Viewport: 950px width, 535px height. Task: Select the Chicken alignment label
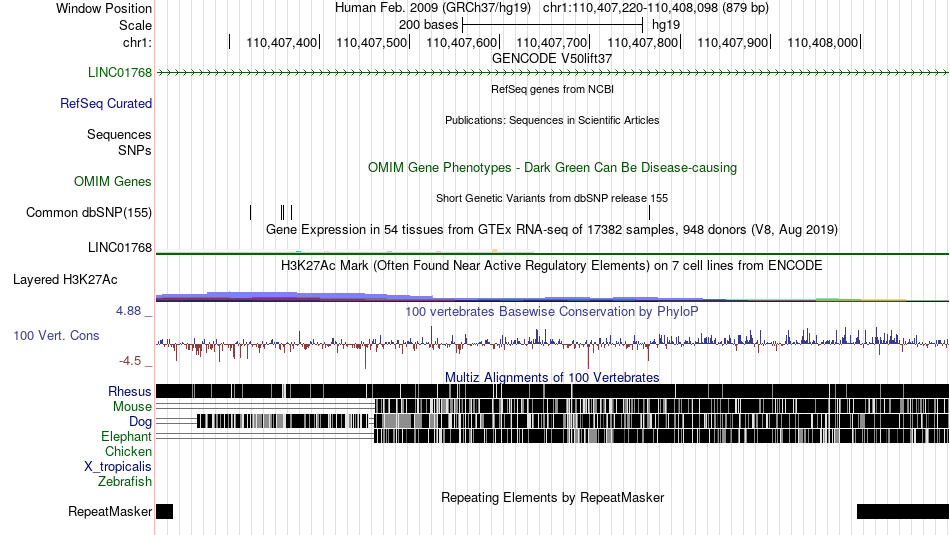tap(128, 451)
